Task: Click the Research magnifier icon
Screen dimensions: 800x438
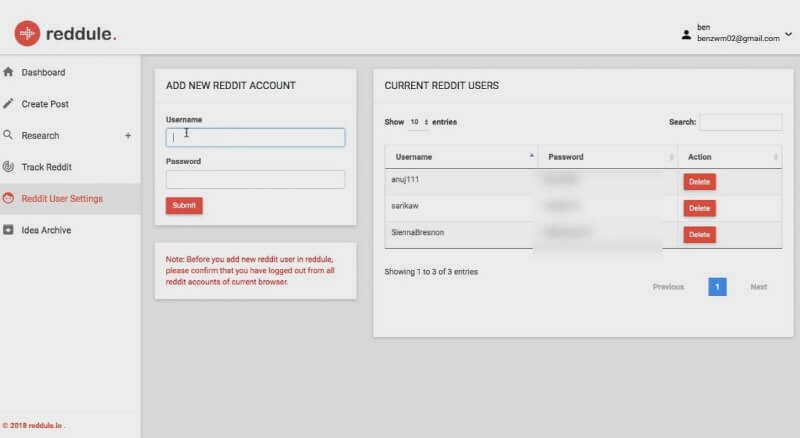Action: 8,135
